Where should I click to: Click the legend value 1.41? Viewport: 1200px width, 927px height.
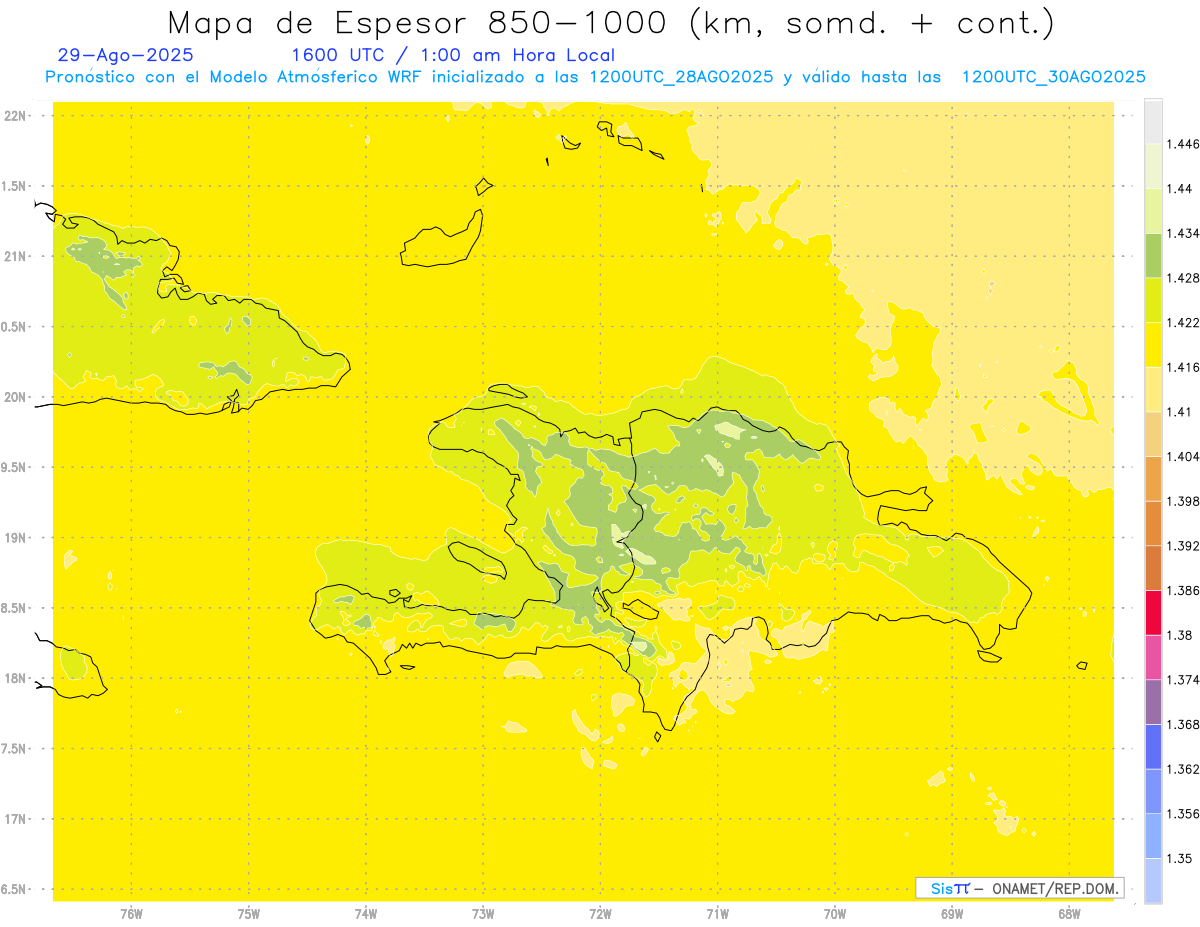tap(1180, 412)
